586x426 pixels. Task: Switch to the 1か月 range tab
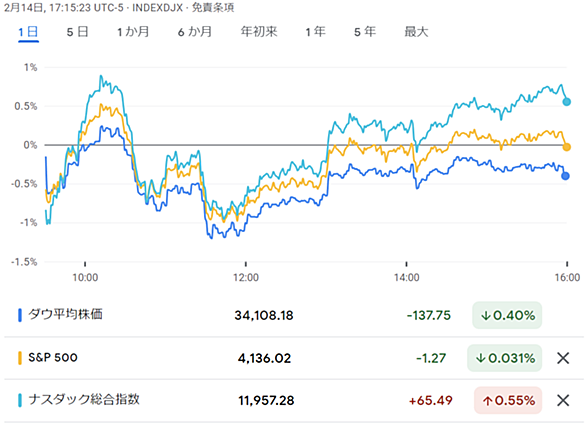click(x=133, y=32)
